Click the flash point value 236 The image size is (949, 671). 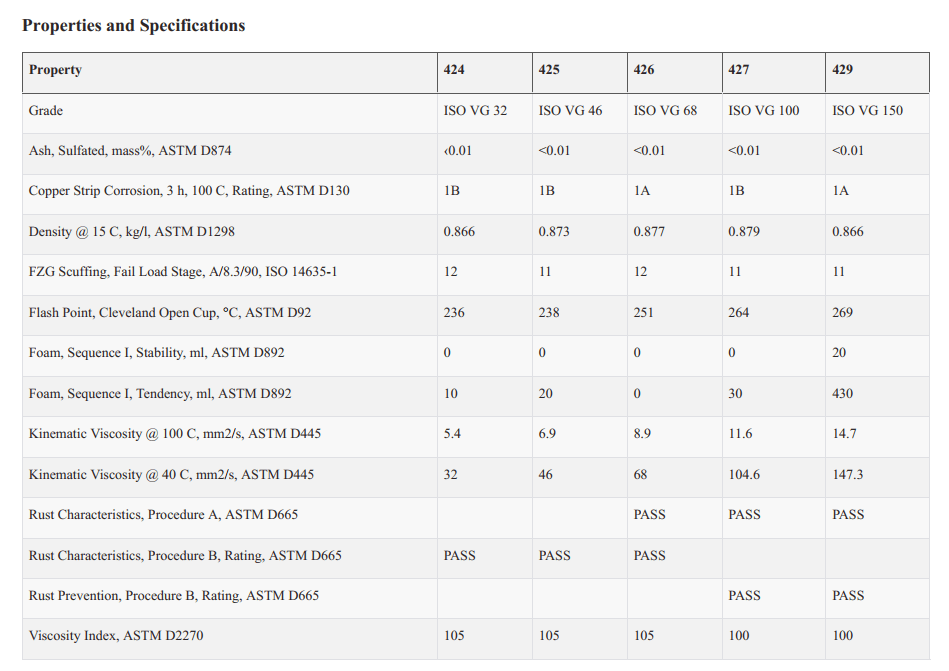454,313
